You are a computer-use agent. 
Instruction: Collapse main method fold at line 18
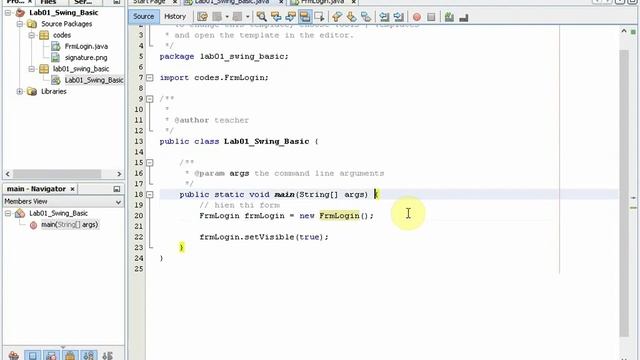[150, 195]
